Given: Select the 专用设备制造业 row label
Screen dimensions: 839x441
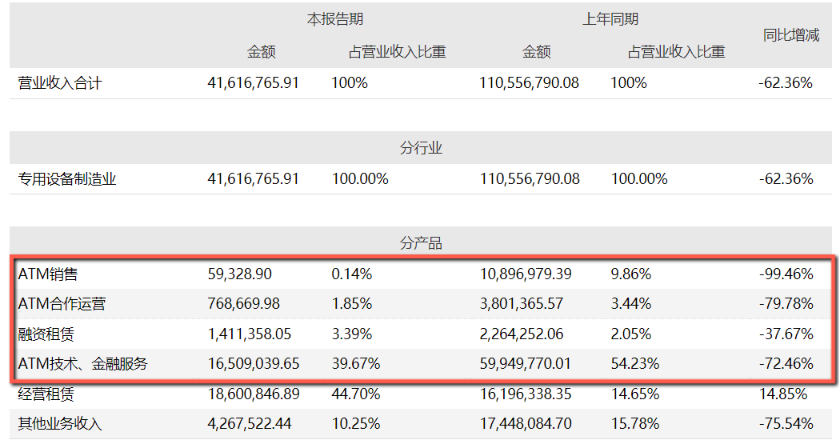Looking at the screenshot, I should 67,179.
